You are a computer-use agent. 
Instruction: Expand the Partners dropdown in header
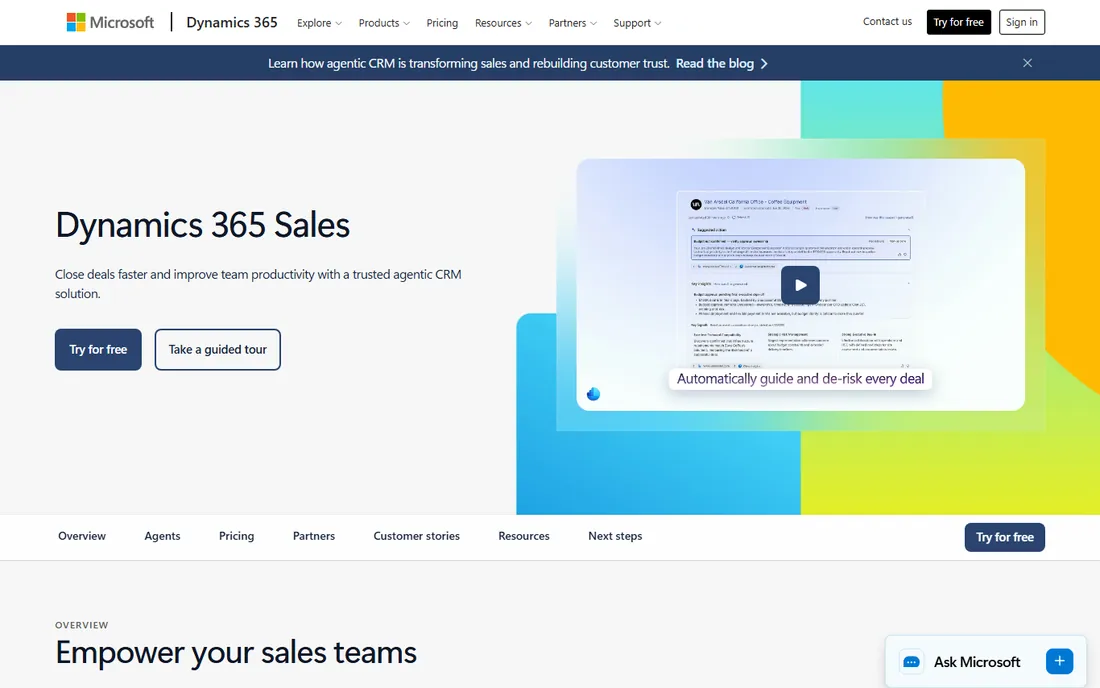pos(572,23)
